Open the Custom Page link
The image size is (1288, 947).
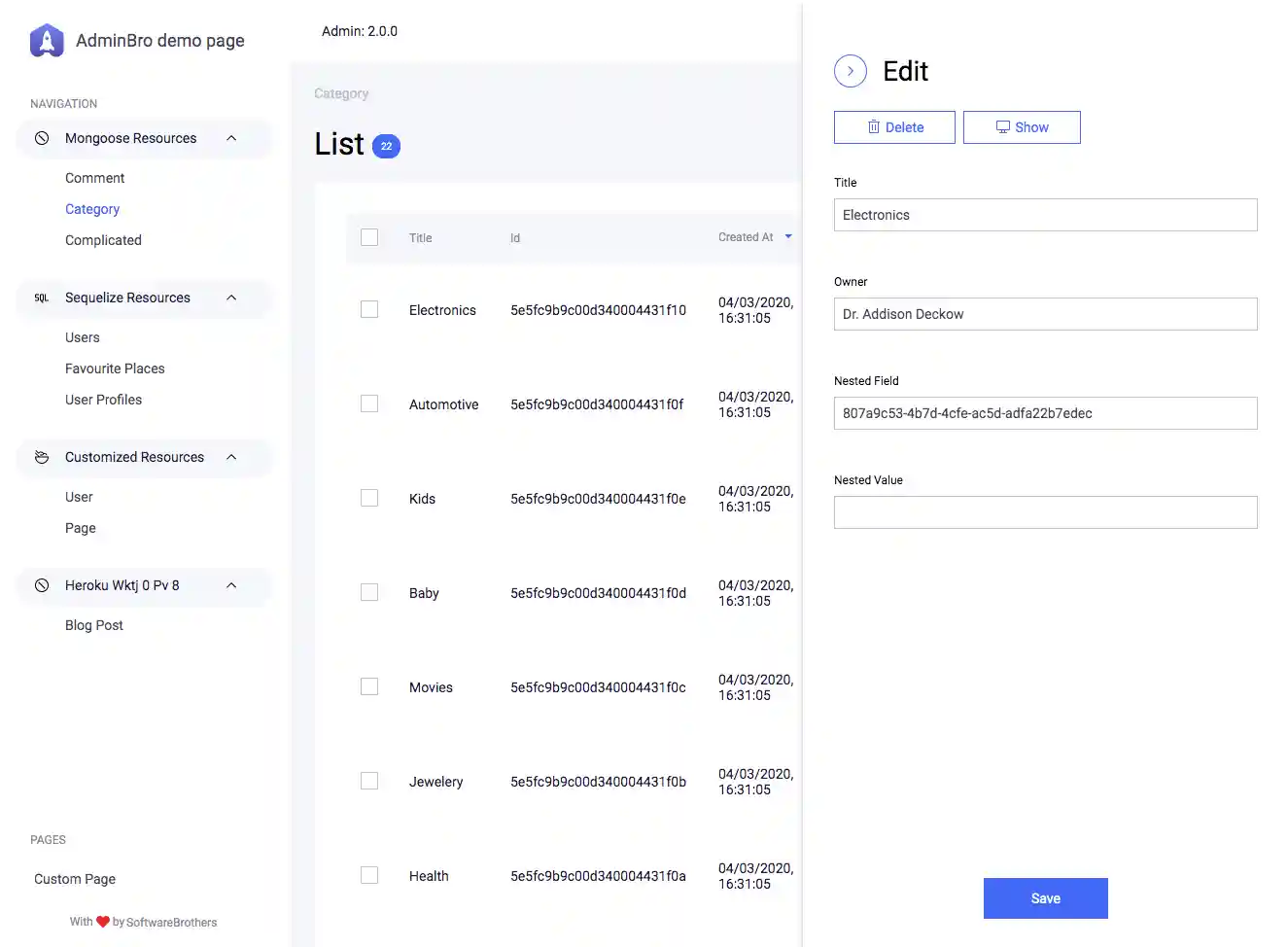click(x=75, y=879)
